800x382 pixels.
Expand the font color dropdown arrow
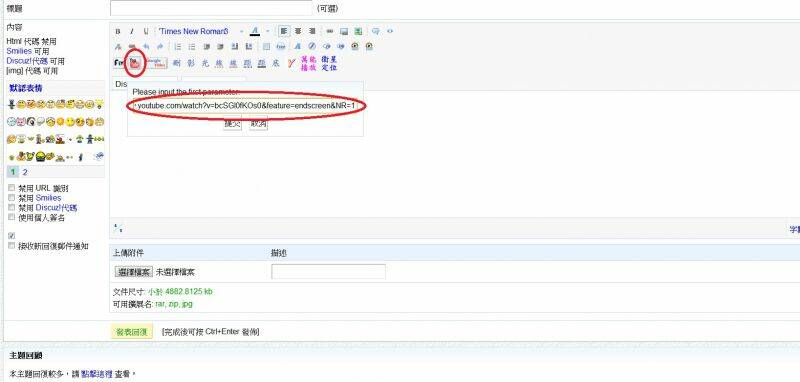click(x=267, y=32)
